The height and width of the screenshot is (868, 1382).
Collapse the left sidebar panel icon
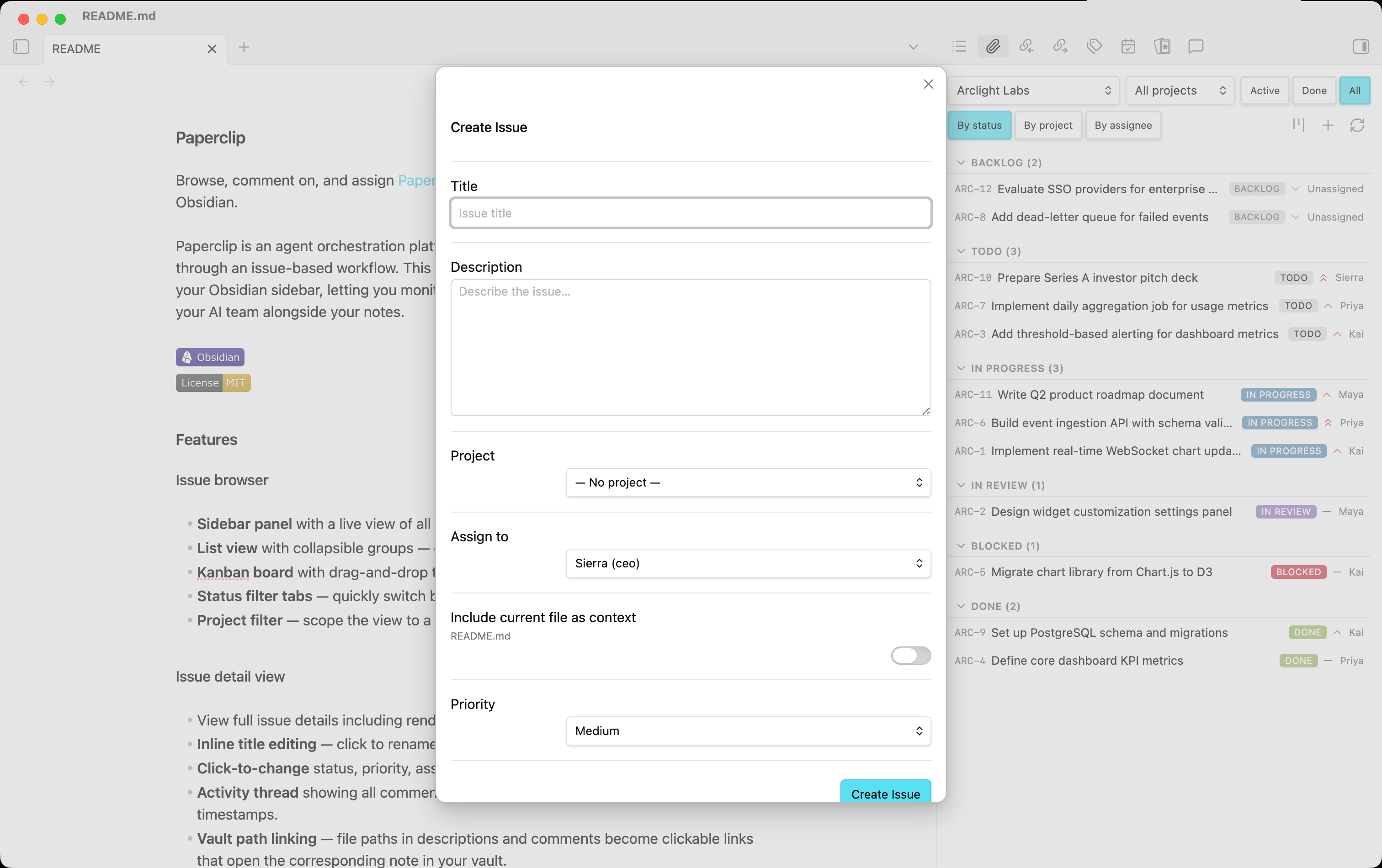(21, 47)
